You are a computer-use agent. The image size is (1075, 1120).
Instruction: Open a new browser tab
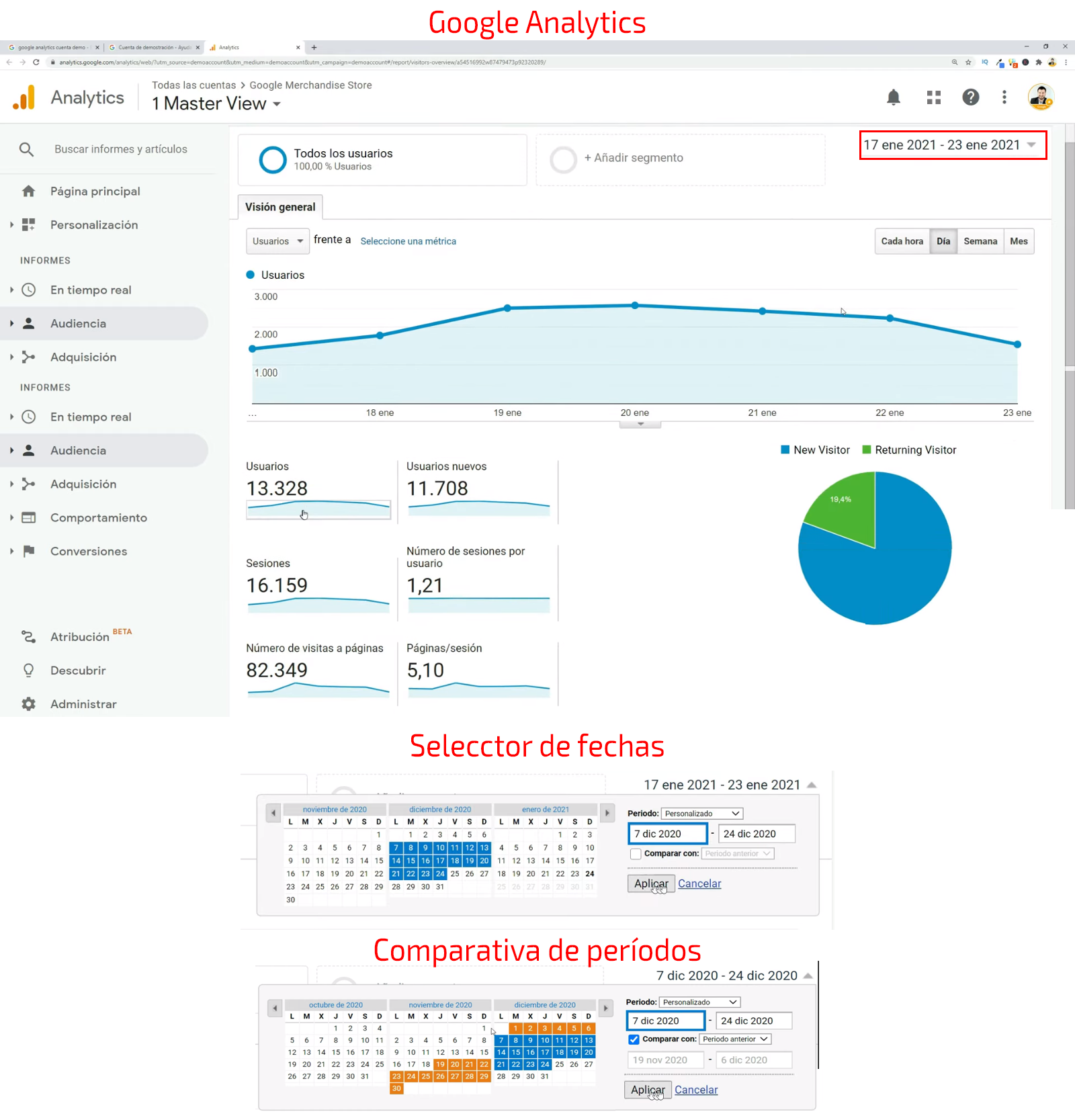(x=314, y=47)
